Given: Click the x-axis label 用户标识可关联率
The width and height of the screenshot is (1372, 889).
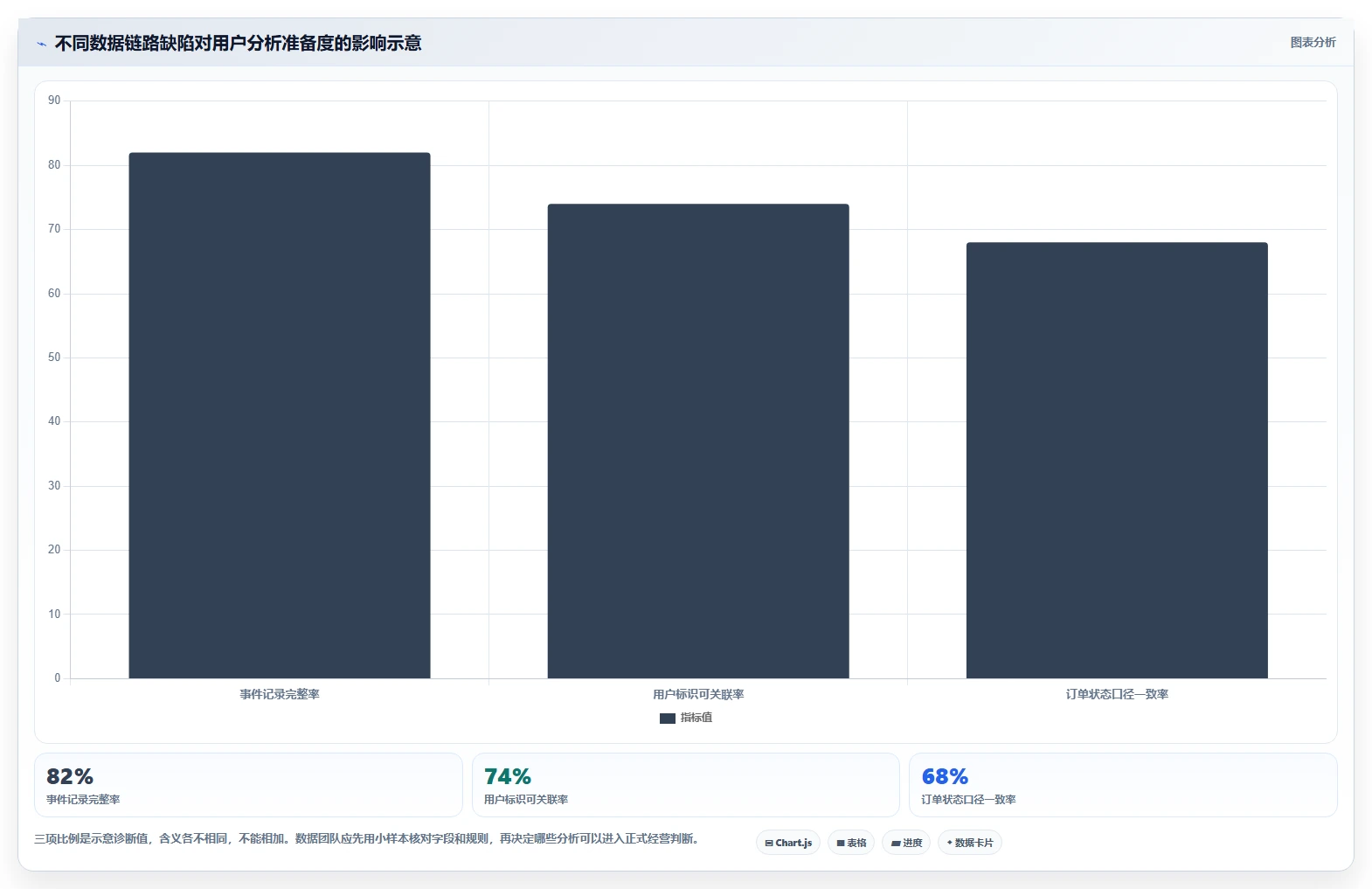Looking at the screenshot, I should click(698, 694).
